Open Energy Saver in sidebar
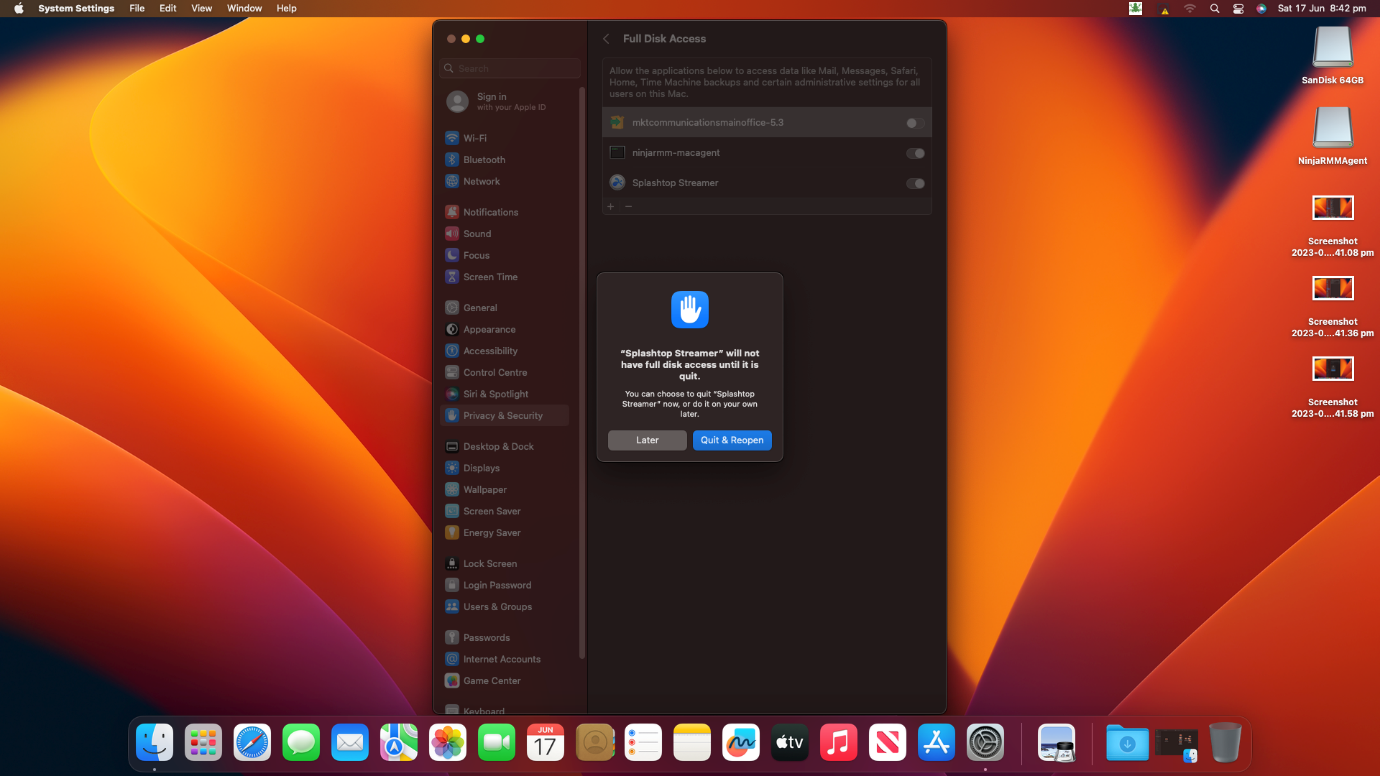The width and height of the screenshot is (1380, 776). [505, 533]
